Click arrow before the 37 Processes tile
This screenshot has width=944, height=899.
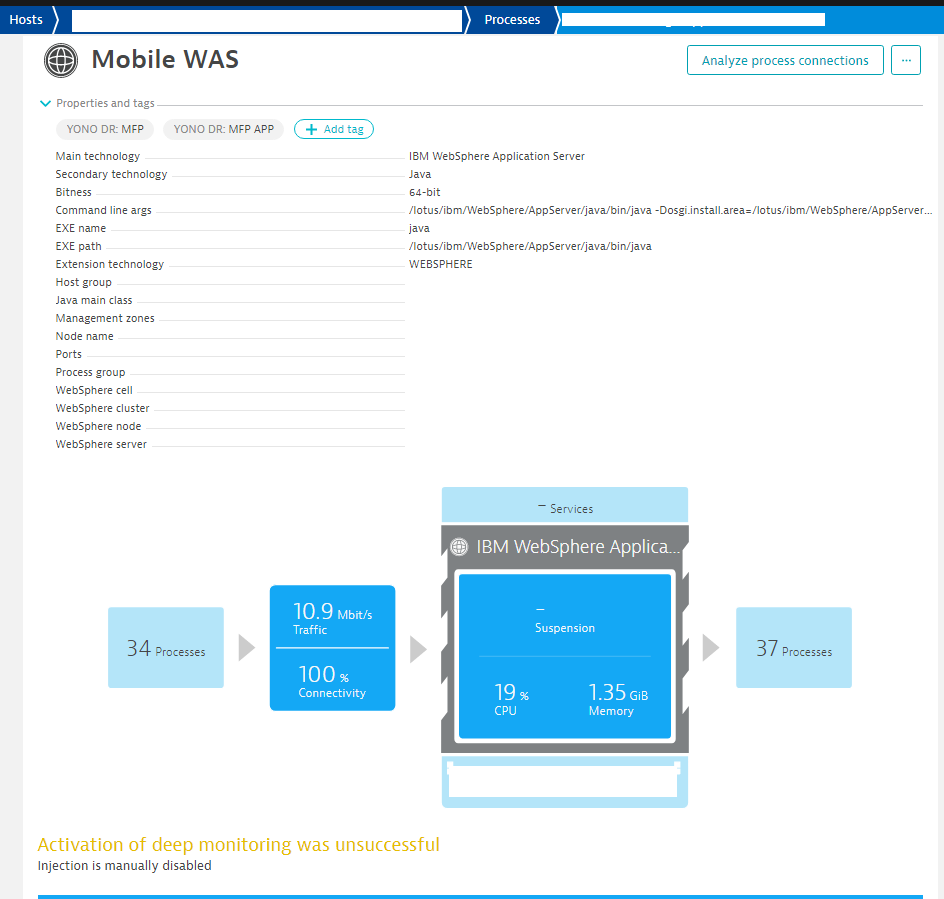tap(711, 648)
